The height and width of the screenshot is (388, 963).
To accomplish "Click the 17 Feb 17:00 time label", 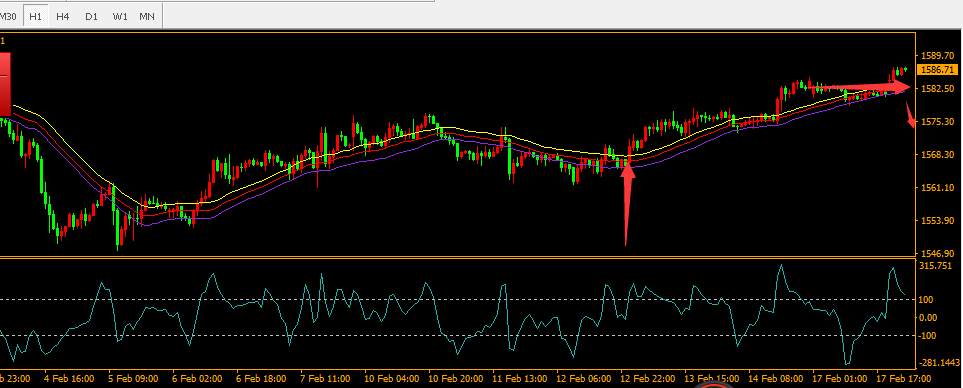I will point(903,379).
